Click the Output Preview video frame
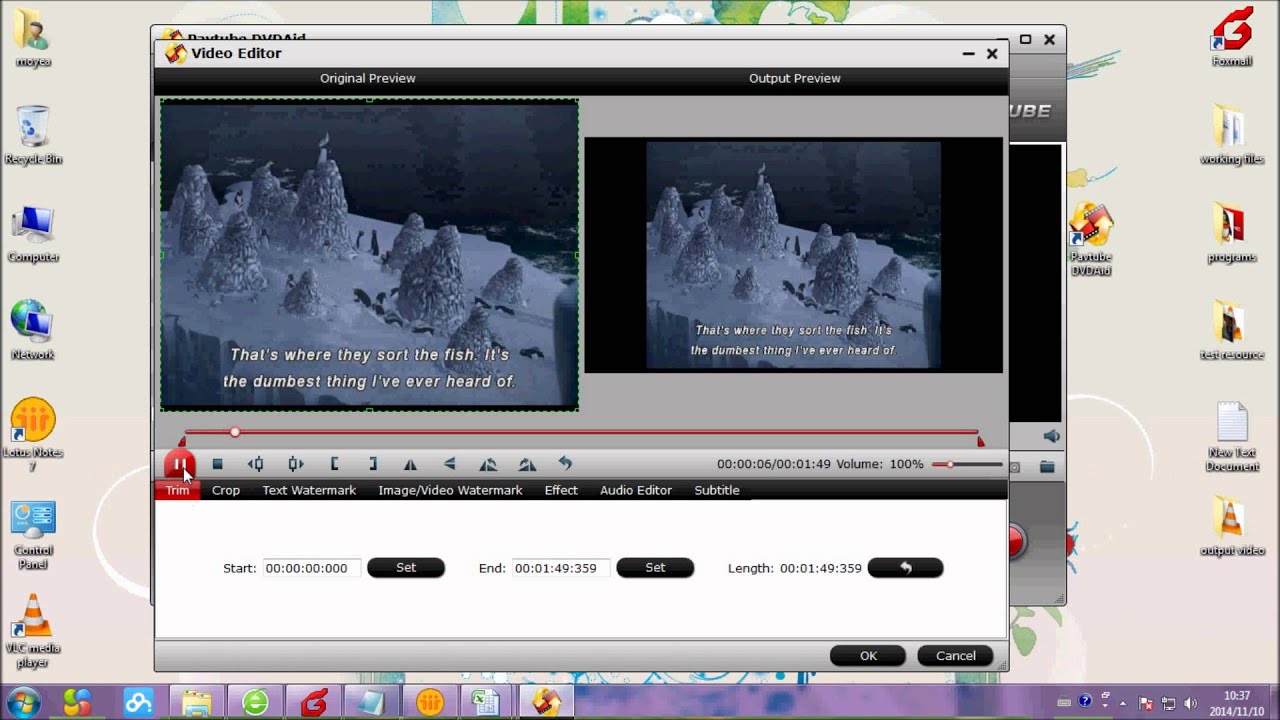Screen dimensions: 1280x720 (x=793, y=255)
